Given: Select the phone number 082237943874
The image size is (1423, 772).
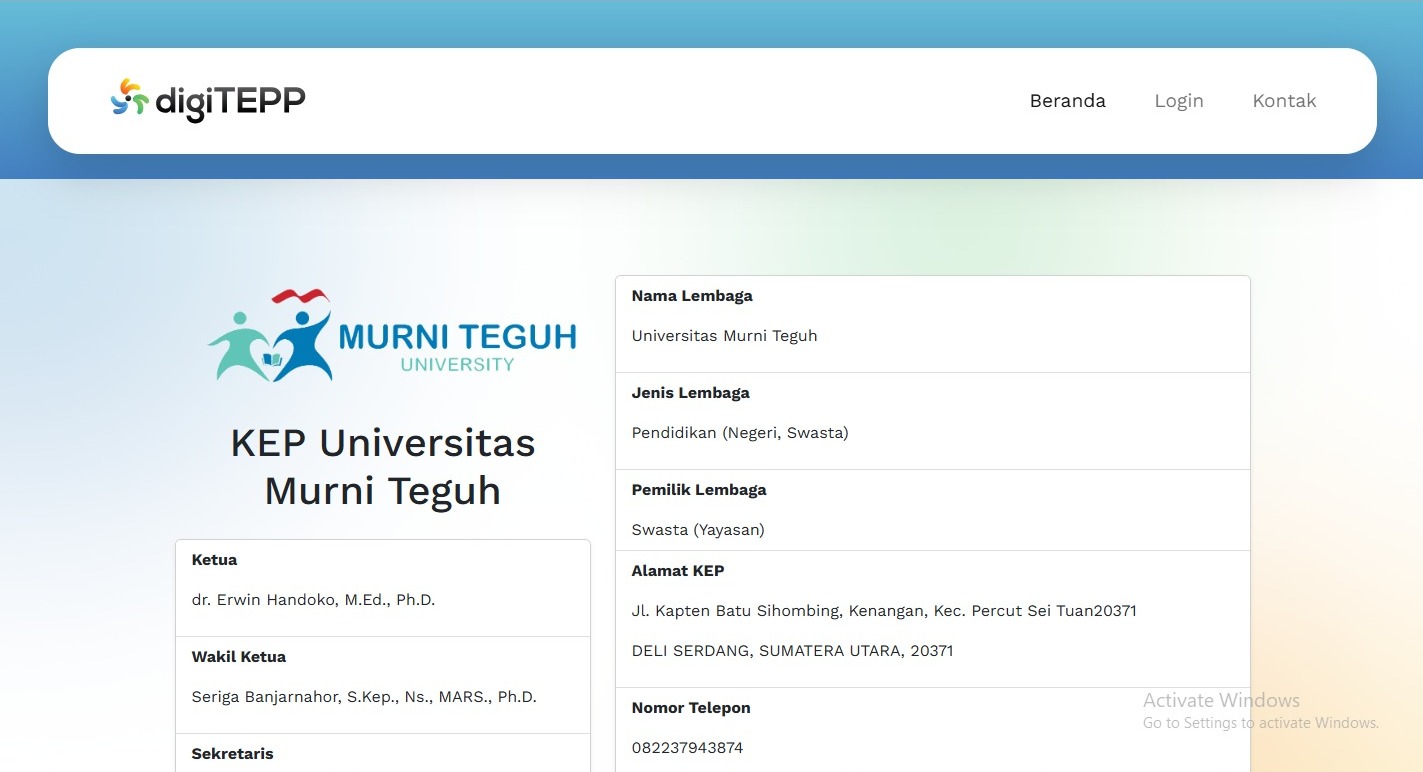Looking at the screenshot, I should (x=687, y=748).
